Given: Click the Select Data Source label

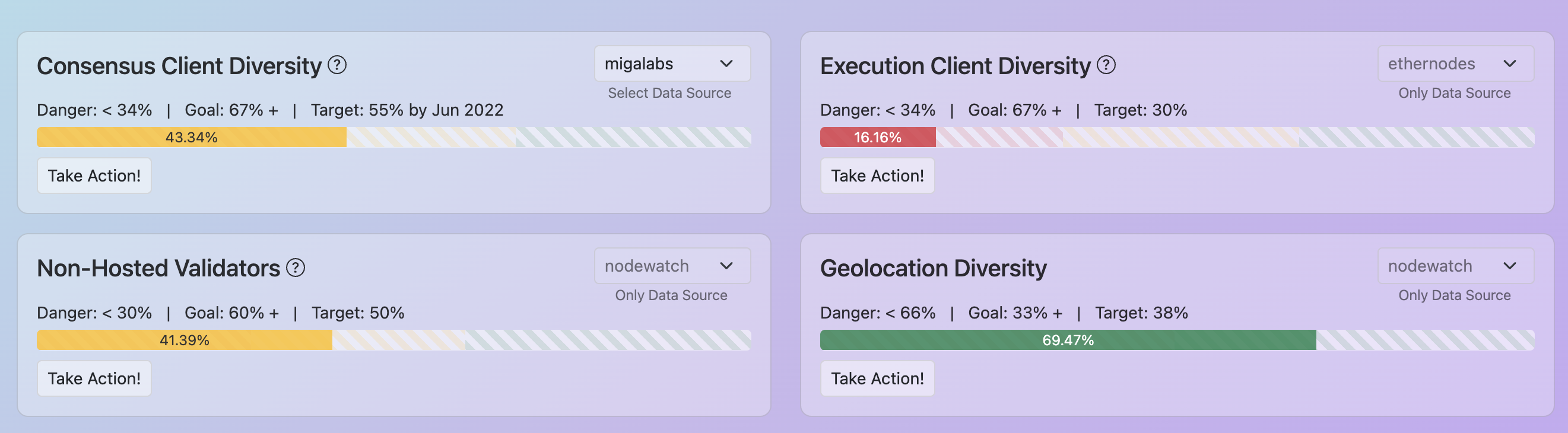Looking at the screenshot, I should 669,93.
